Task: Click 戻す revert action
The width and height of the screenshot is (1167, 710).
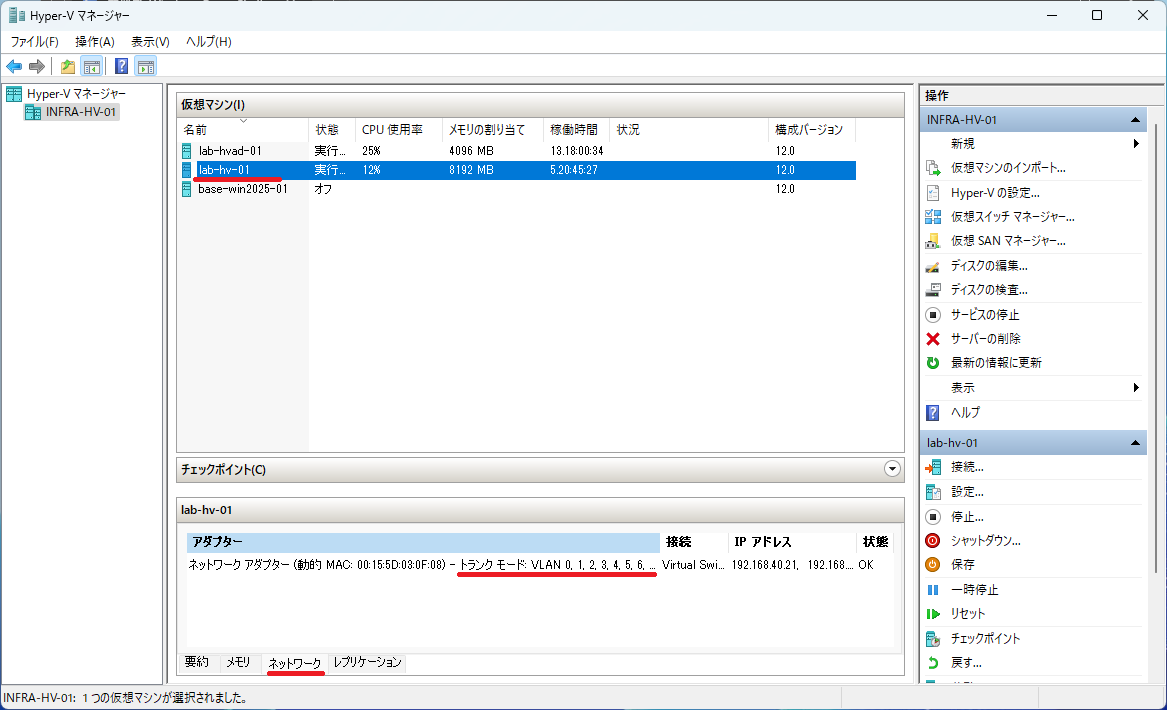Action: pyautogui.click(x=966, y=662)
